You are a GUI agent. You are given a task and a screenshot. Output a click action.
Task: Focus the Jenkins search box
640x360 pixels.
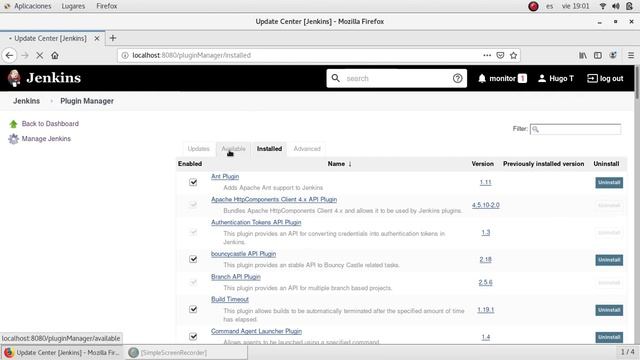pos(396,78)
